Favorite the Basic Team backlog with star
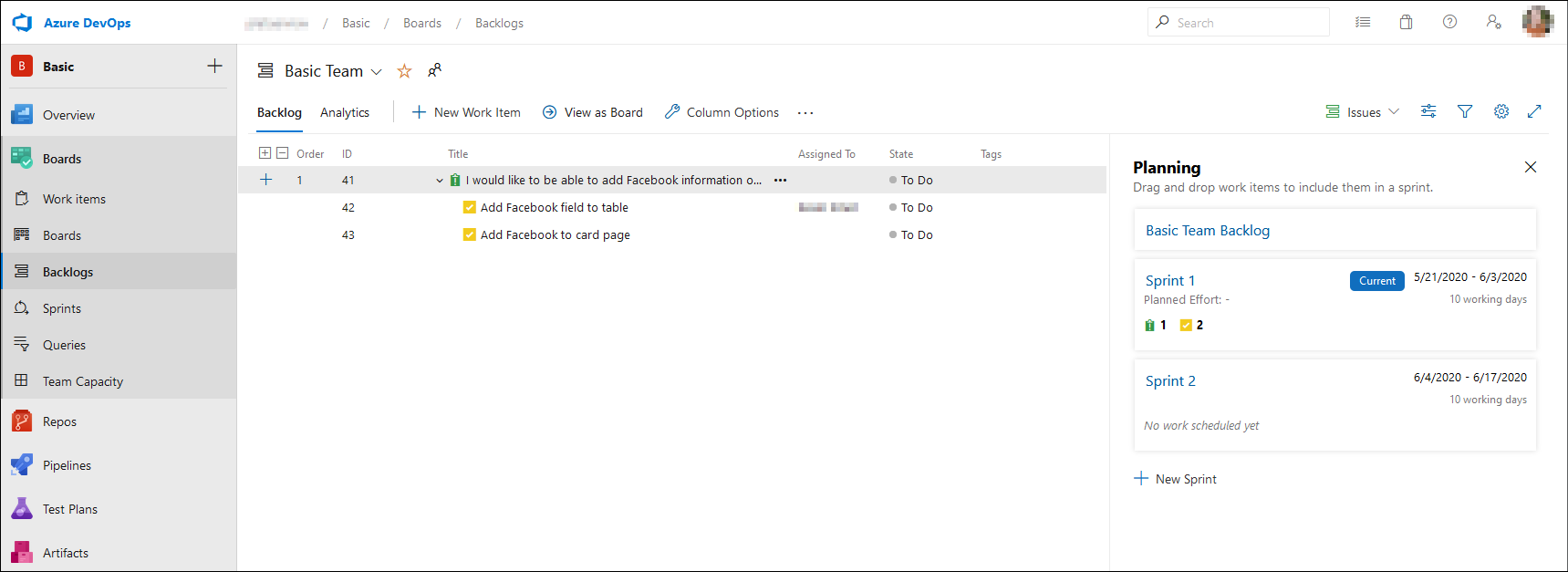 point(404,71)
